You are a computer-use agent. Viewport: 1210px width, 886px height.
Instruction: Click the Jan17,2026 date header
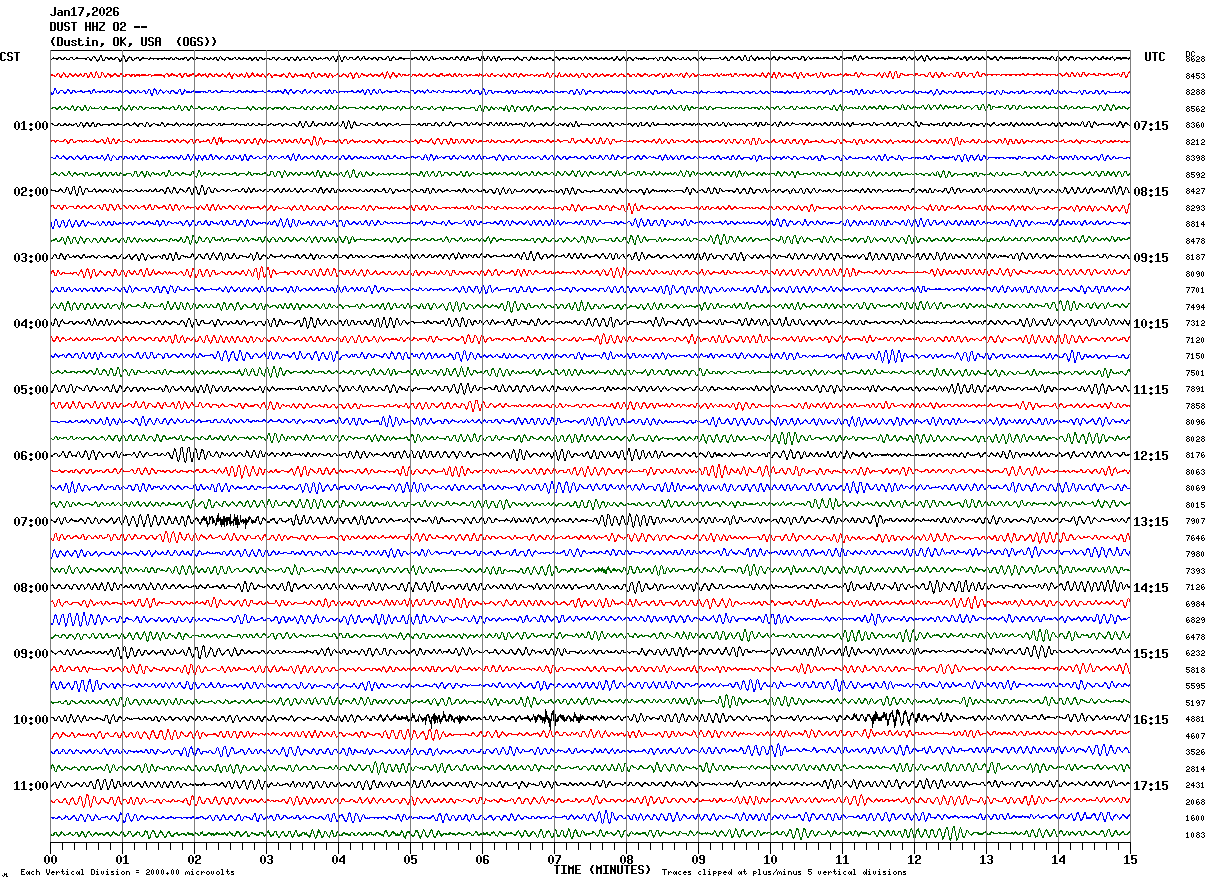point(84,12)
